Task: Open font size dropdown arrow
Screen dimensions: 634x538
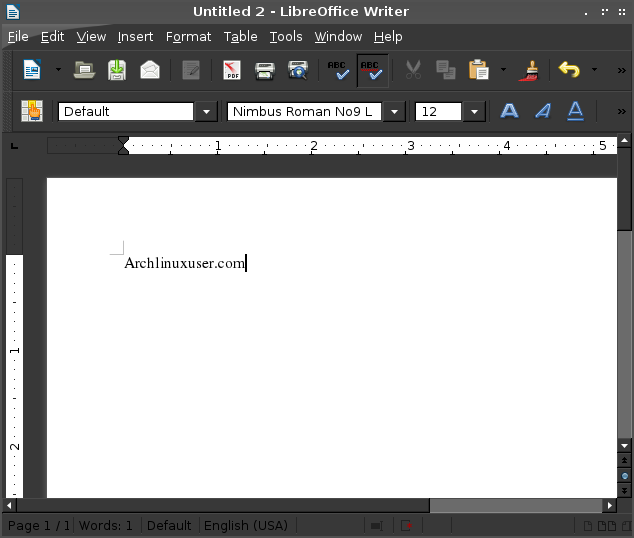Action: click(x=474, y=112)
